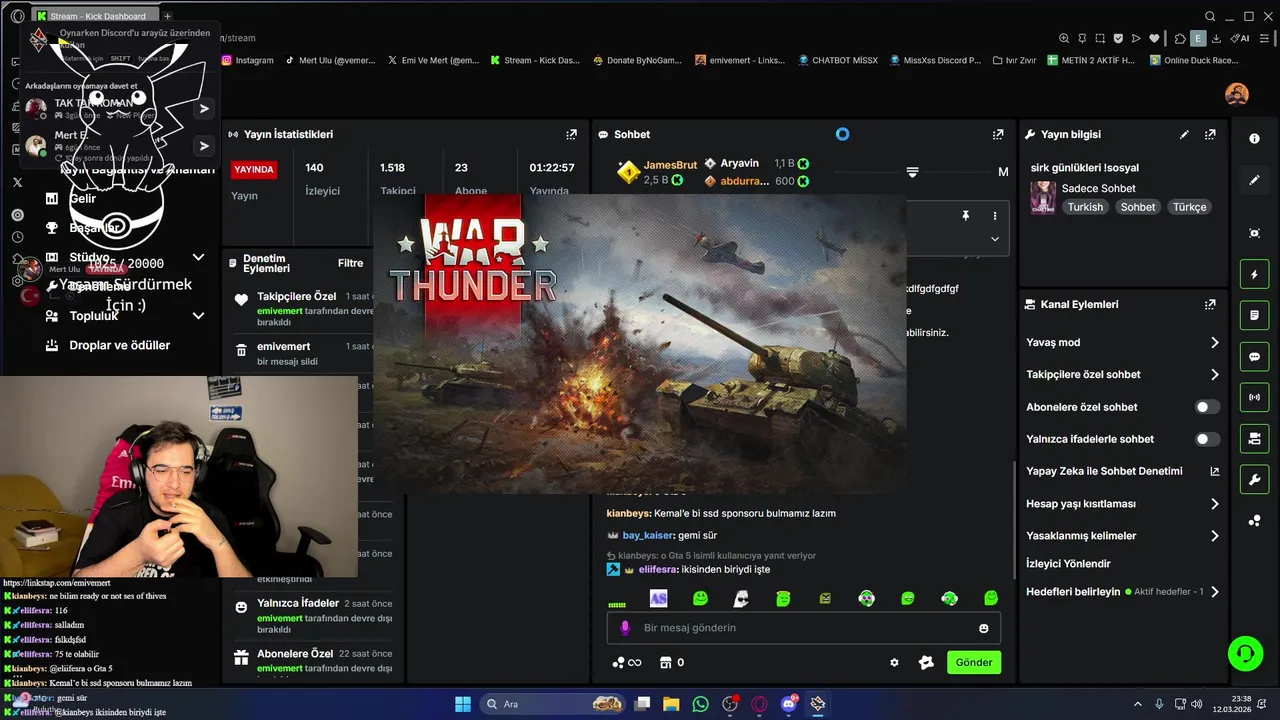Toggle Yalnızca ifadelerle sohbet switch
Screen dimensions: 1280x720
point(1208,439)
